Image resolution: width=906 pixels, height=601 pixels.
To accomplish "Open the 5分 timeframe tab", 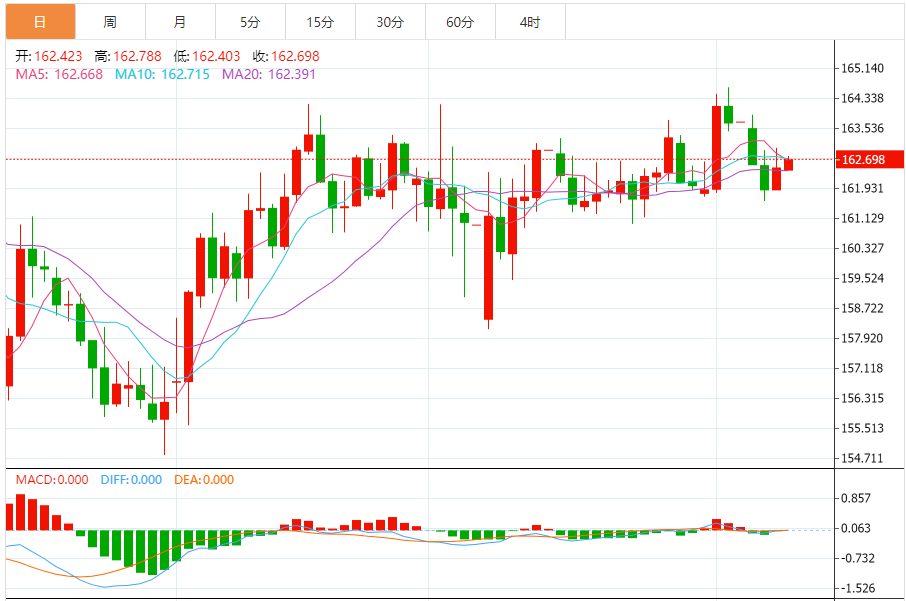I will 250,22.
